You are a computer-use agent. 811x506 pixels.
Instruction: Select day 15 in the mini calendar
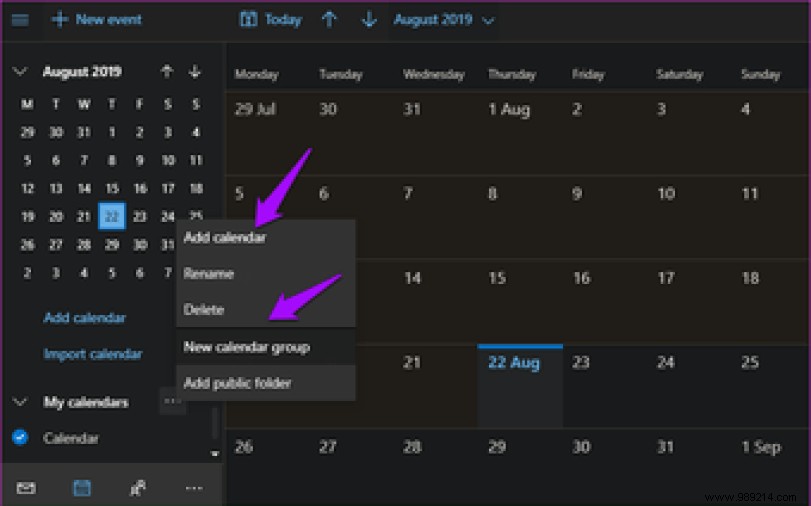112,188
